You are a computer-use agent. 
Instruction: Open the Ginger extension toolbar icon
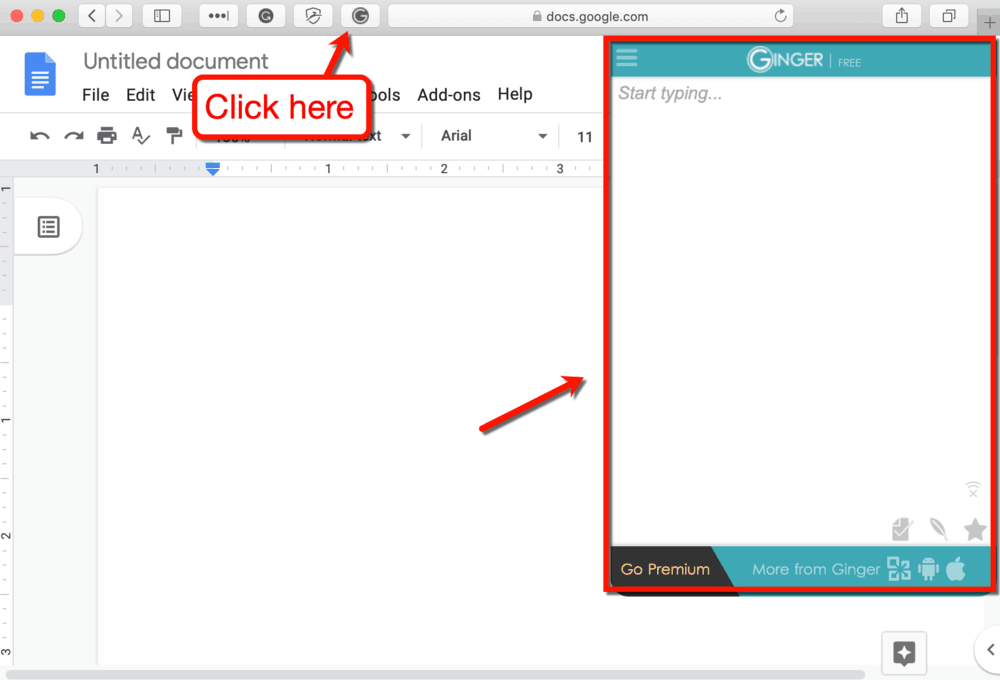[x=360, y=16]
